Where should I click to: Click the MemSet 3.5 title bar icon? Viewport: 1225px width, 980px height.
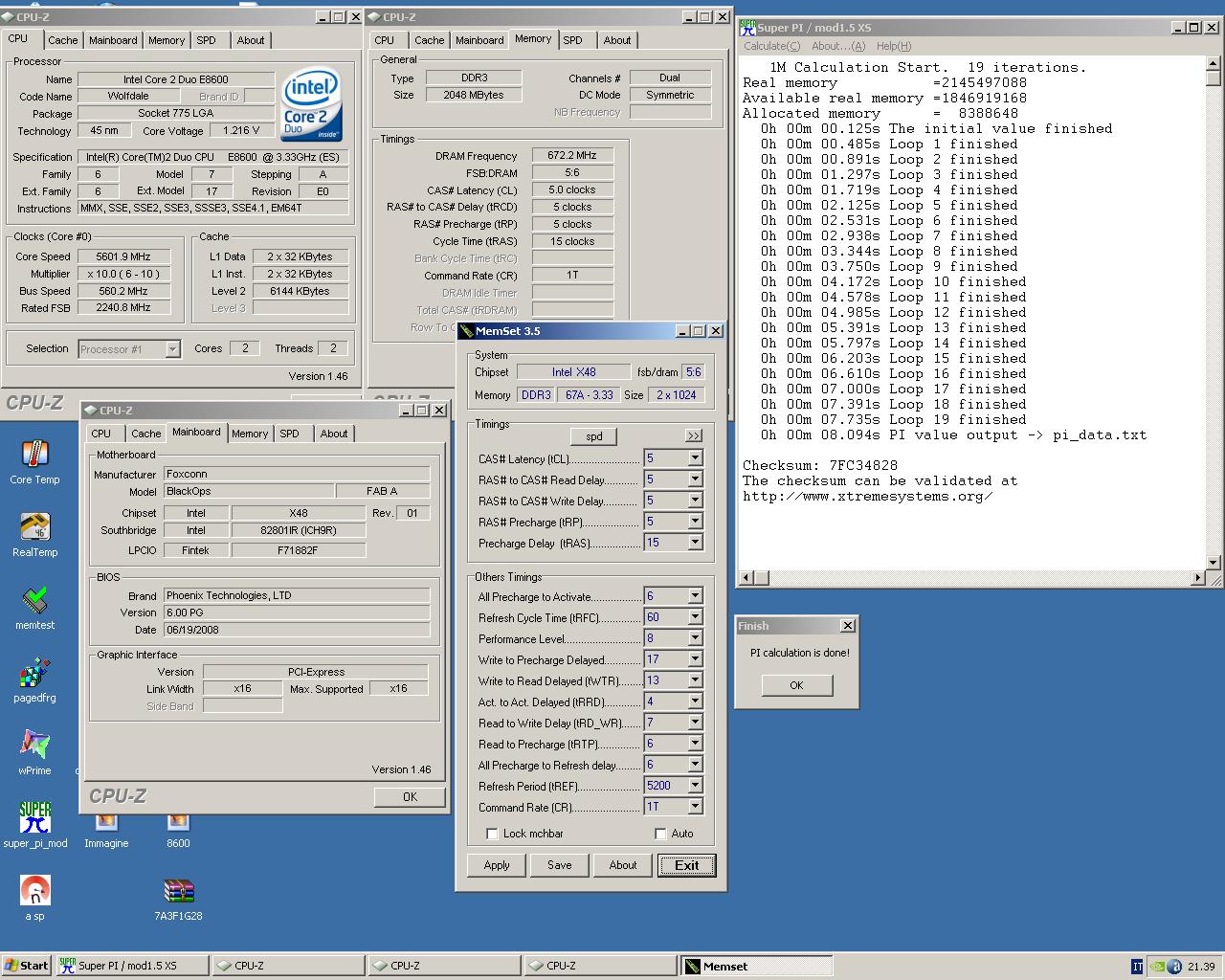[467, 331]
